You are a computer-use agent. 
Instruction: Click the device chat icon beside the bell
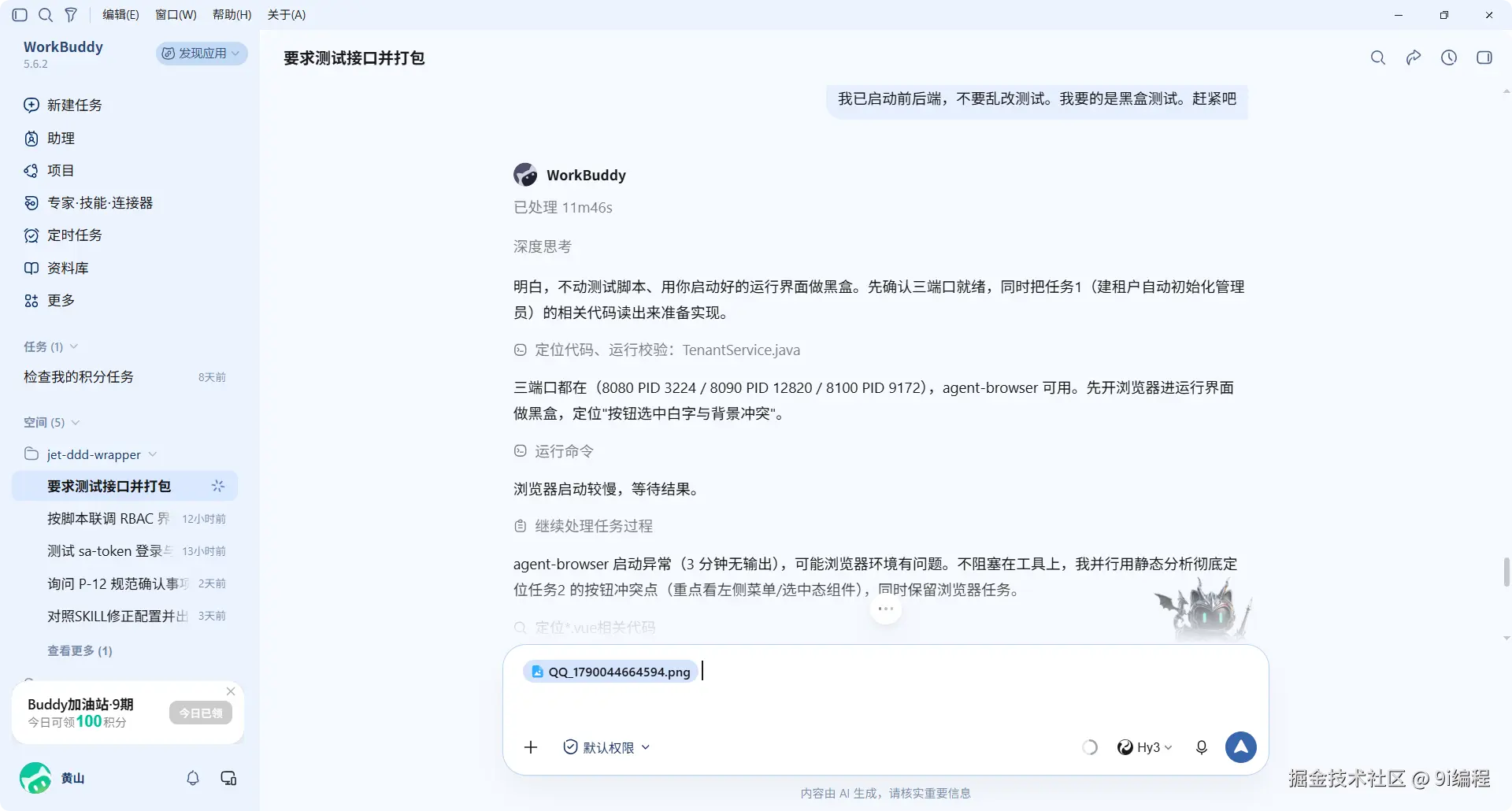coord(228,778)
